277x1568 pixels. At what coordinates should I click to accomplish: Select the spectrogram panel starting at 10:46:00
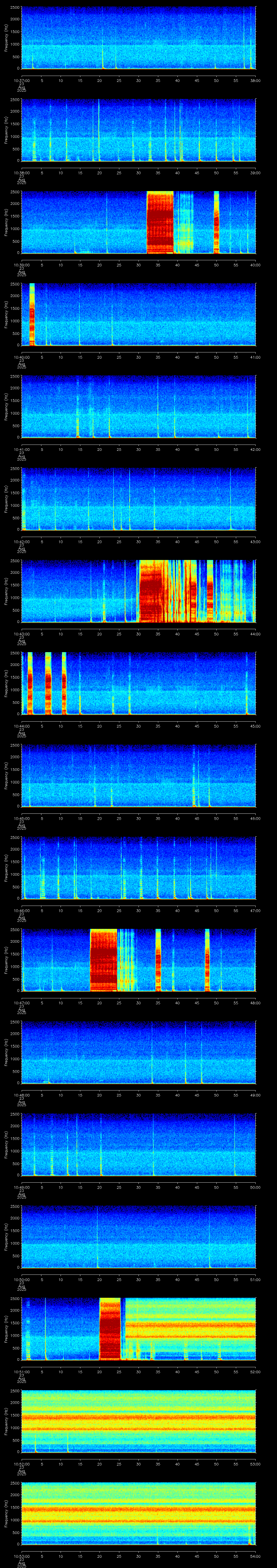(x=138, y=868)
